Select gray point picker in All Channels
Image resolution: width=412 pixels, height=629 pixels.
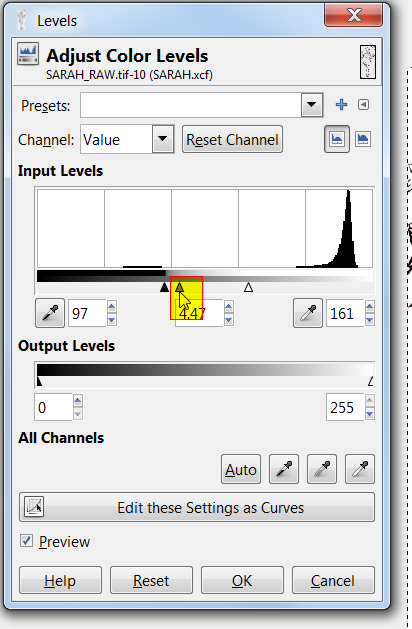322,469
